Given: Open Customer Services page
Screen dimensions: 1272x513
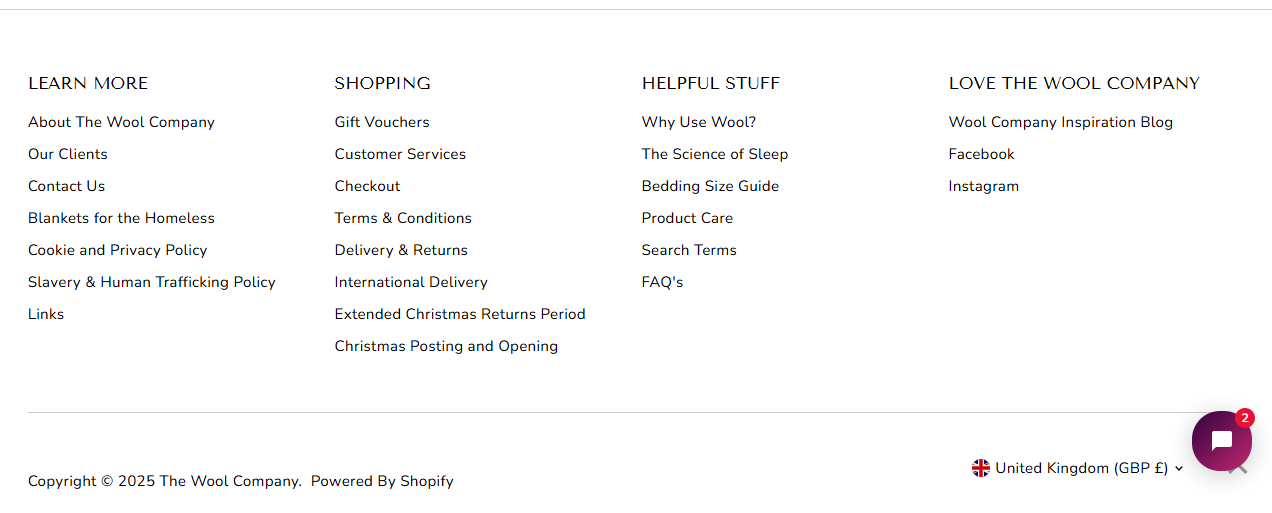Looking at the screenshot, I should tap(400, 154).
